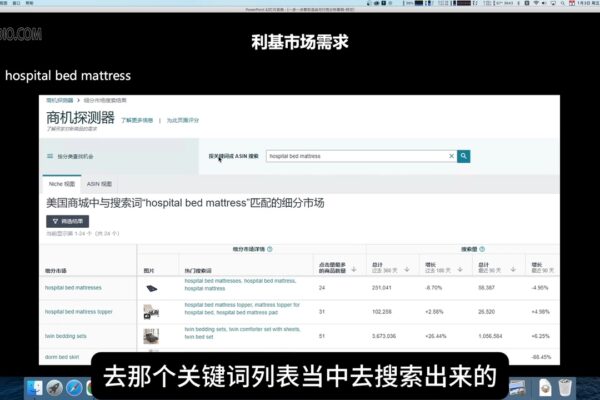The image size is (600, 400).
Task: Switch to the Niche 视图 tab
Action: (62, 184)
